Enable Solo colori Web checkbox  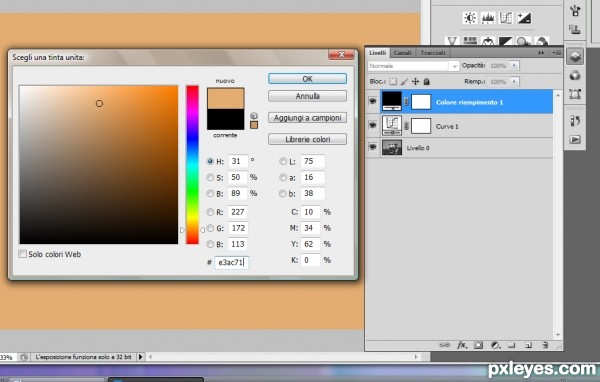click(23, 254)
